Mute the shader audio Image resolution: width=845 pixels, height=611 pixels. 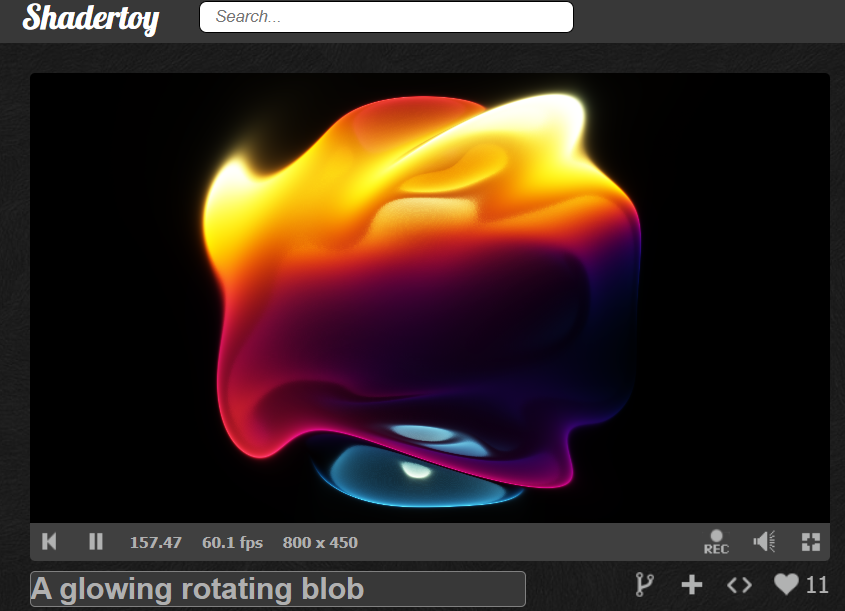point(764,541)
